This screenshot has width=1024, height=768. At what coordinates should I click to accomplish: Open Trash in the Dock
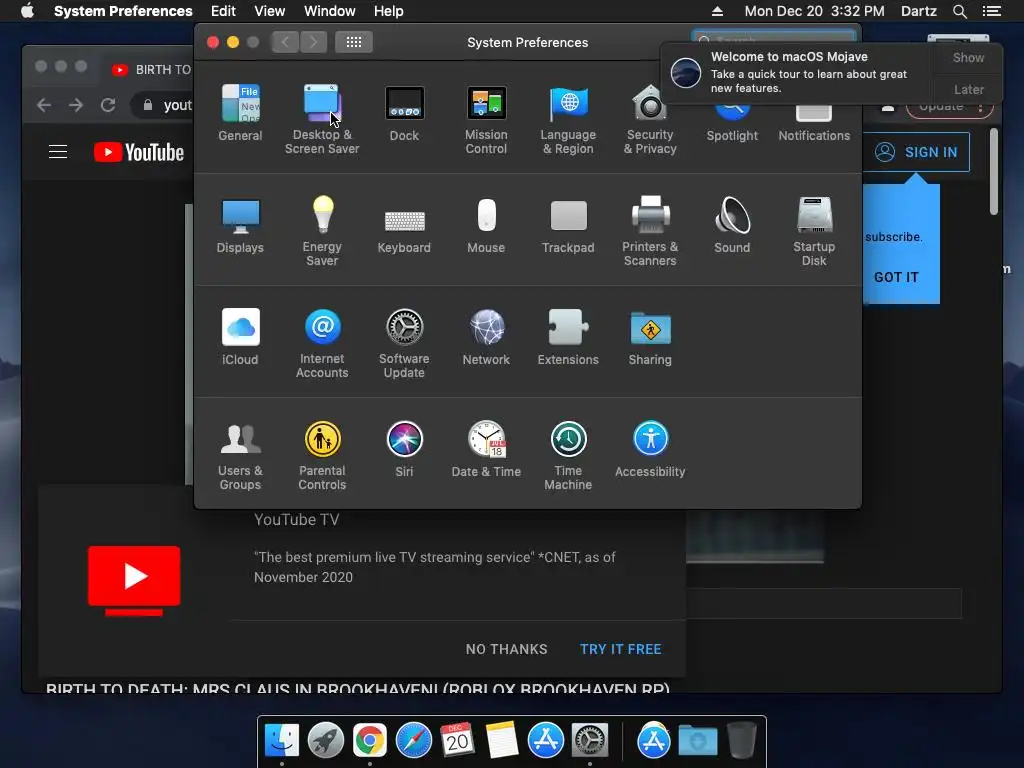(x=742, y=741)
